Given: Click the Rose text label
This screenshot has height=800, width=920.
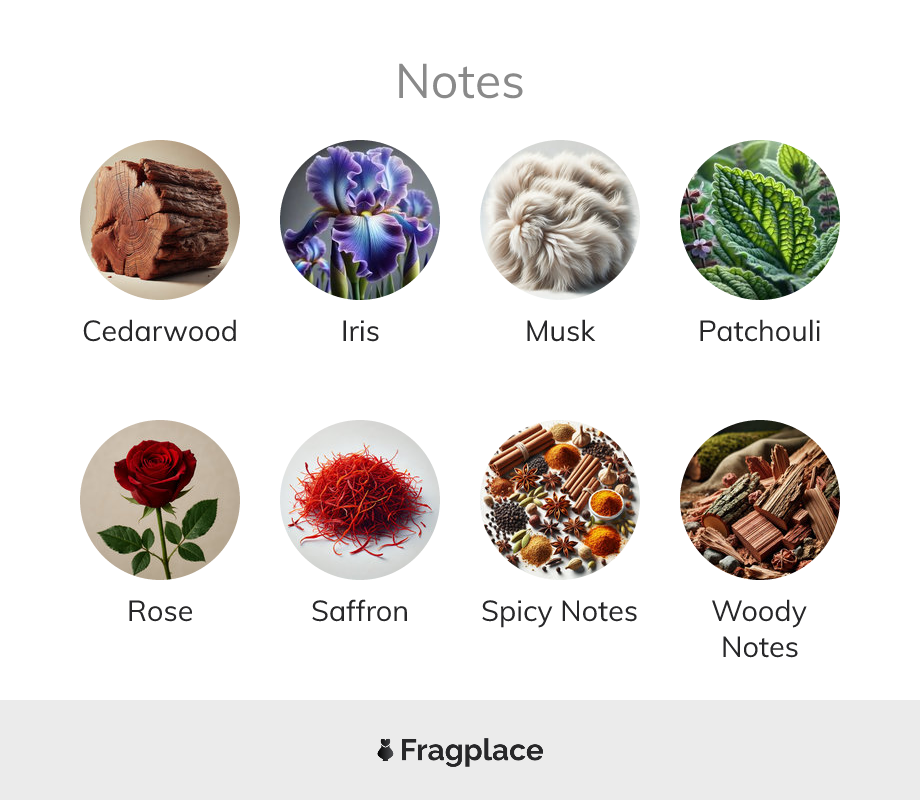Looking at the screenshot, I should (160, 611).
